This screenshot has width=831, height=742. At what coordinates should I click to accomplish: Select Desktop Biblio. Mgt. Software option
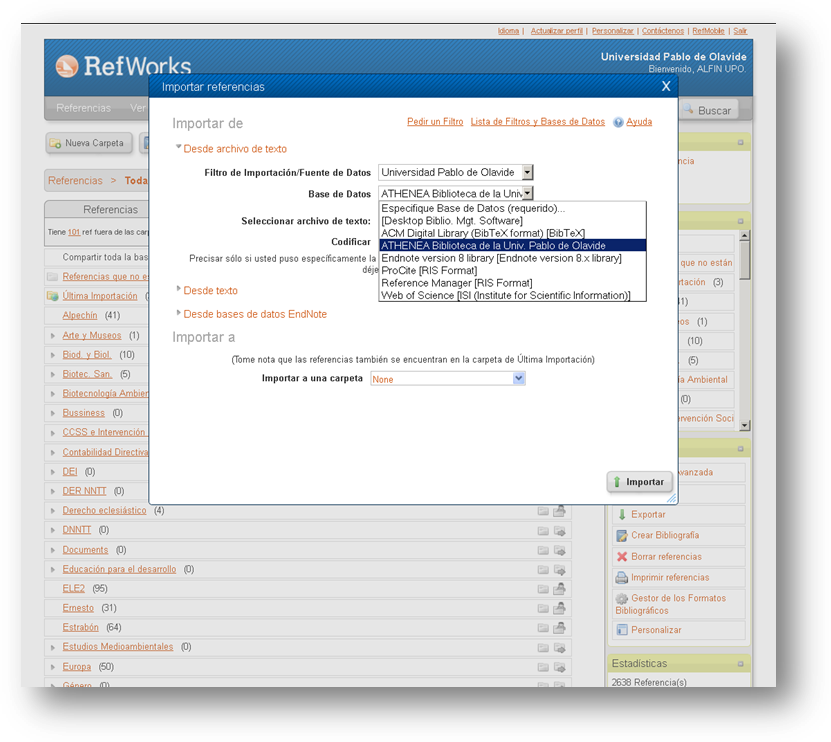click(512, 220)
